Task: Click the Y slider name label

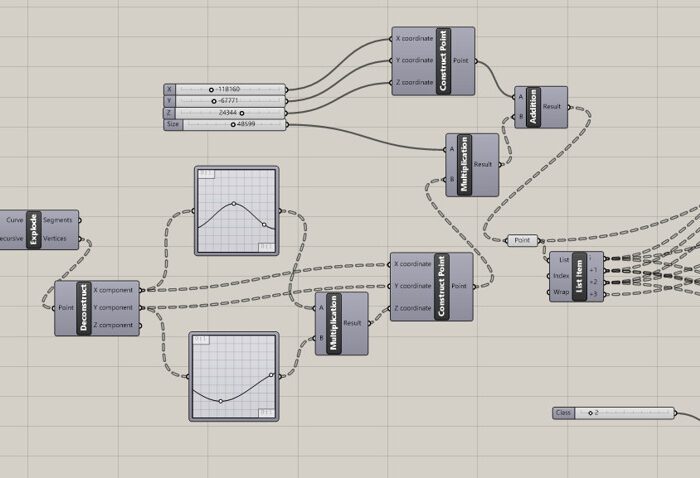Action: [170, 101]
